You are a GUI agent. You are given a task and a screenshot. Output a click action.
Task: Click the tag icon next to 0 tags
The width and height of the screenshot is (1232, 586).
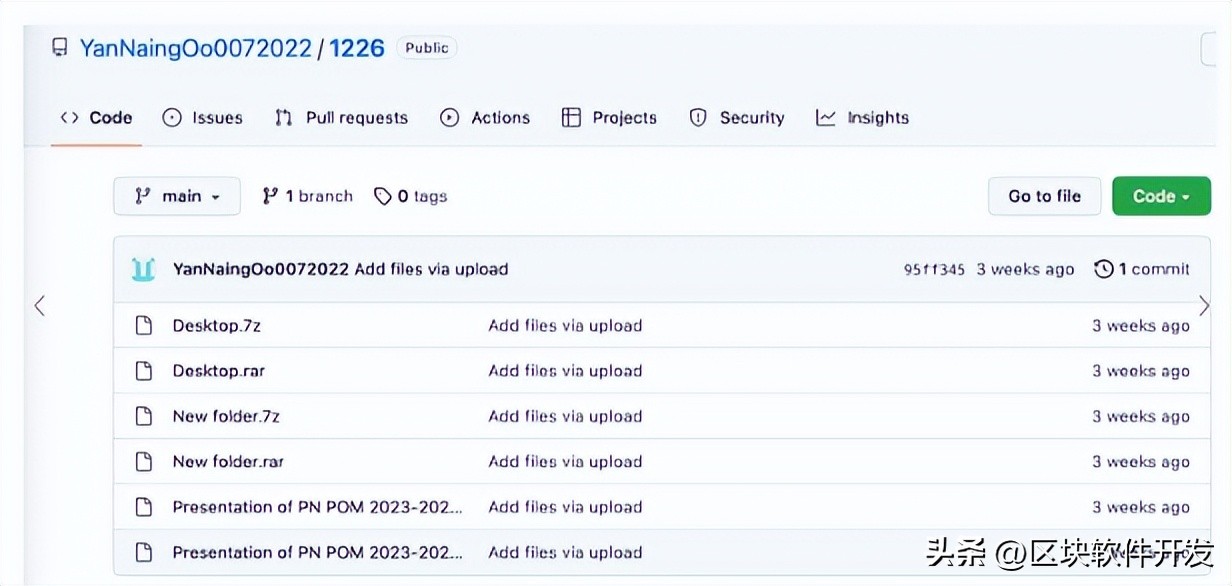click(382, 196)
